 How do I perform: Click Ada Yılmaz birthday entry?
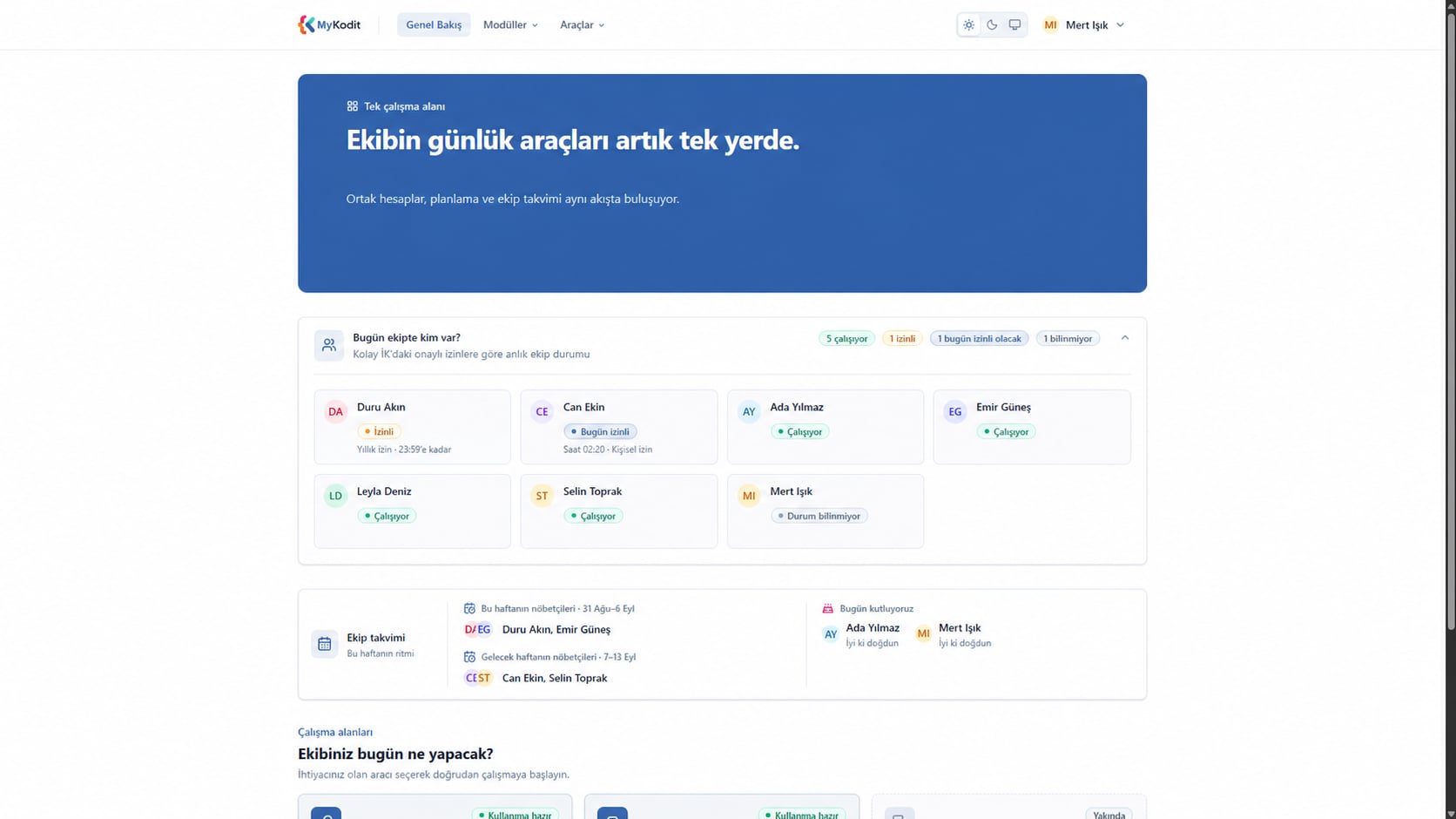[x=861, y=634]
